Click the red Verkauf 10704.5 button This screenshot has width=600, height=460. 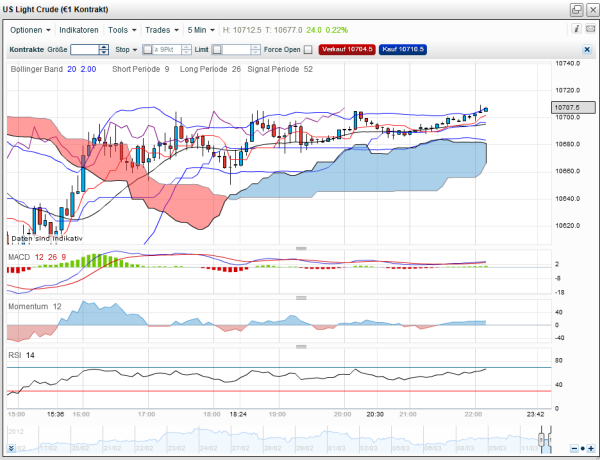point(347,48)
